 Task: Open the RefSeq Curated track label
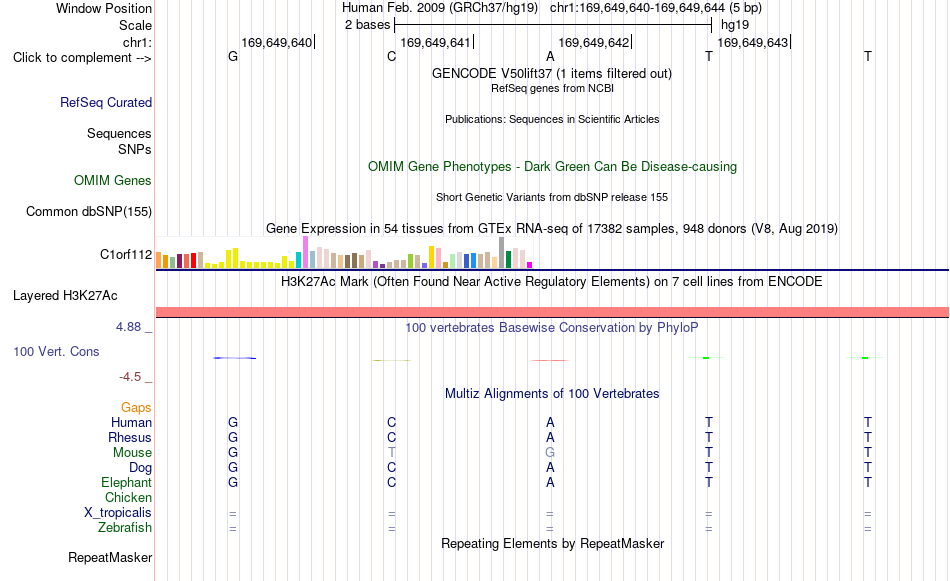(106, 102)
